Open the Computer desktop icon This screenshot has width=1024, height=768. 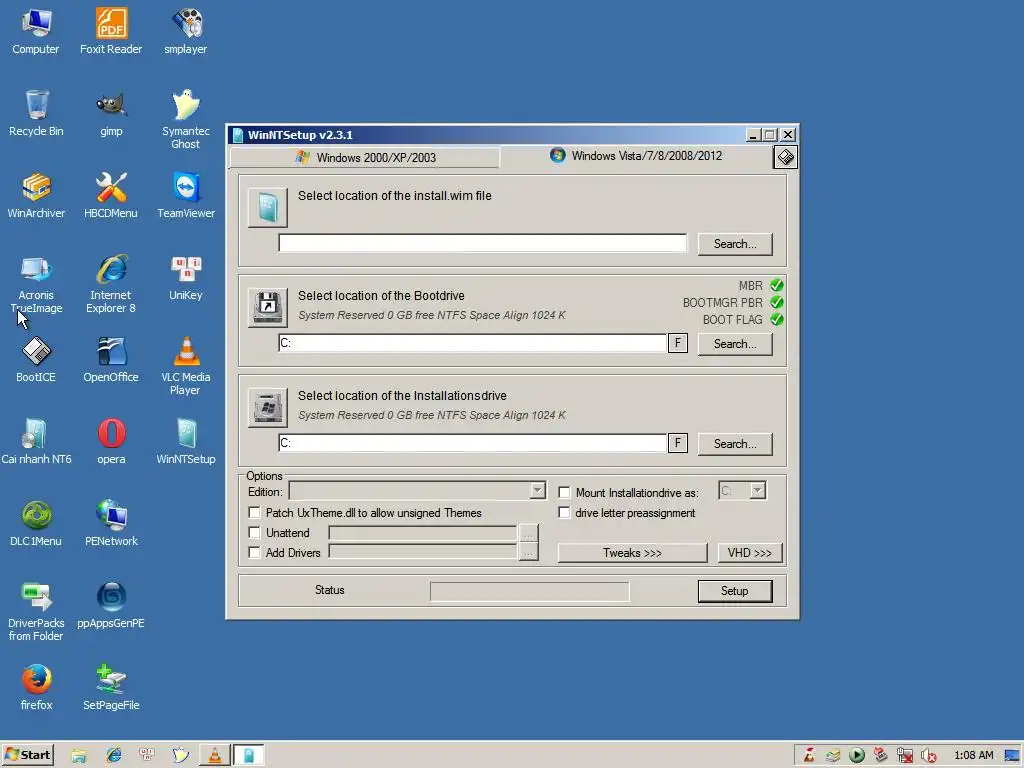tap(36, 31)
